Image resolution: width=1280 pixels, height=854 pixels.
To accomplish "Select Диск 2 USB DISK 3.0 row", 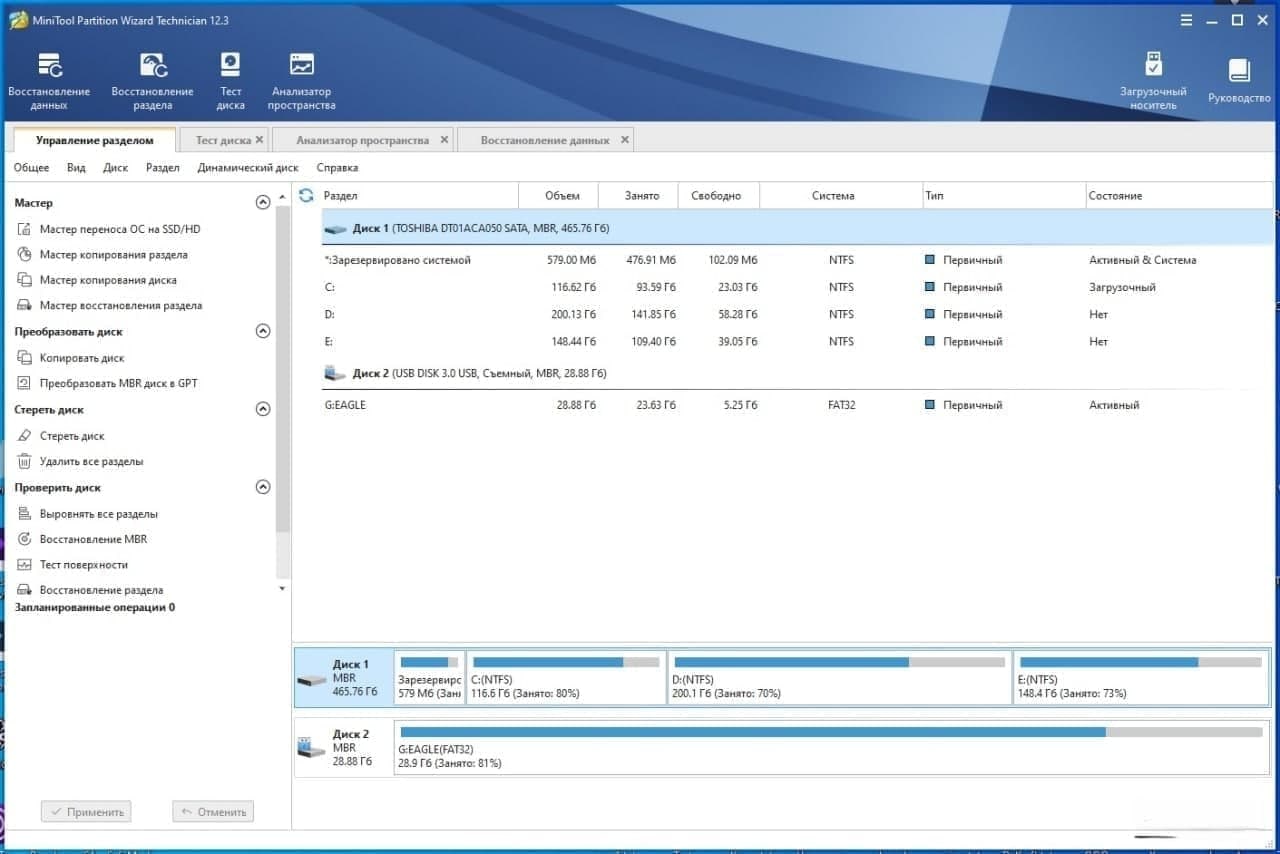I will tap(798, 373).
